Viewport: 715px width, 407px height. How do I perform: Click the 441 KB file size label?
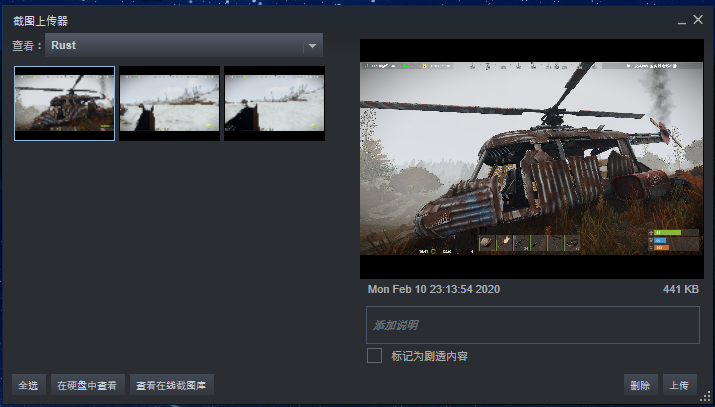pos(681,289)
